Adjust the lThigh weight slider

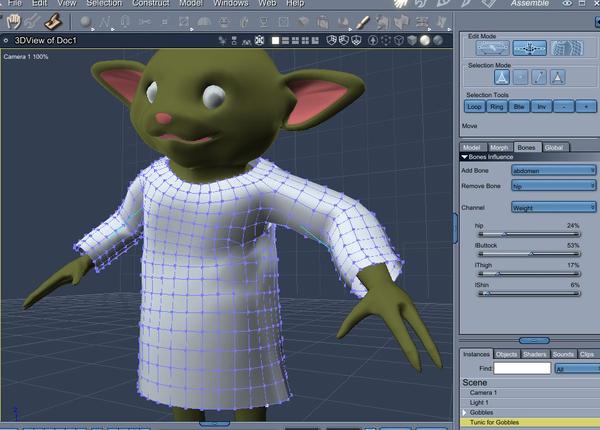(530, 274)
